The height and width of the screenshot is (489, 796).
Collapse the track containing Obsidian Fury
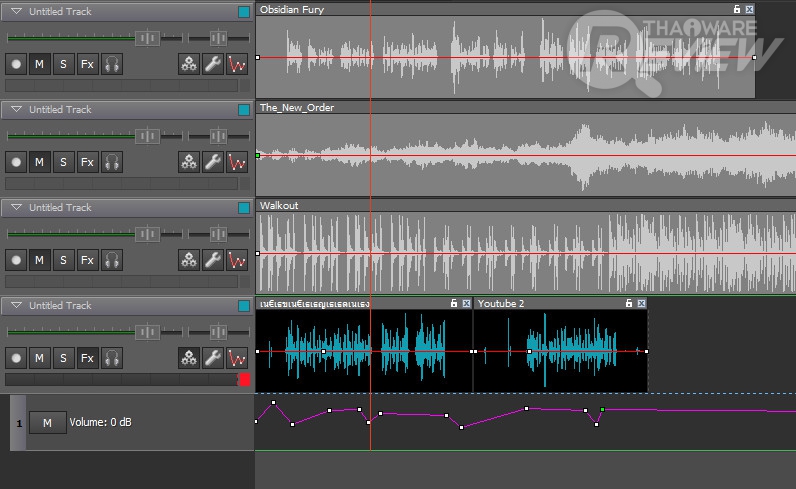click(x=16, y=11)
